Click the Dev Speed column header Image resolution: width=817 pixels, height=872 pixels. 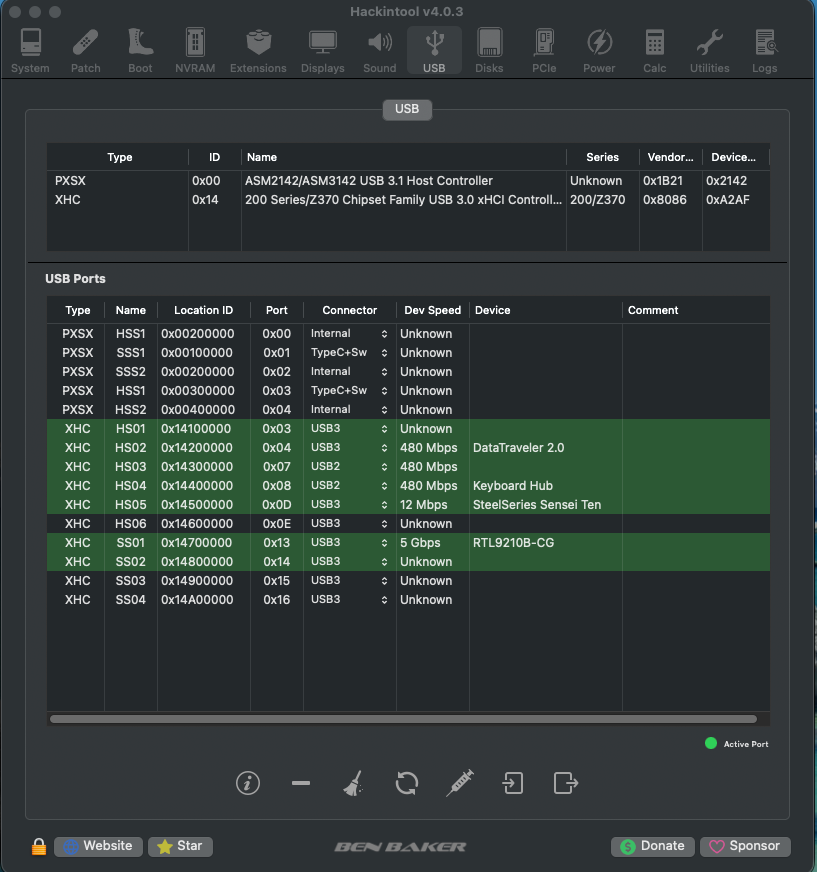[432, 310]
